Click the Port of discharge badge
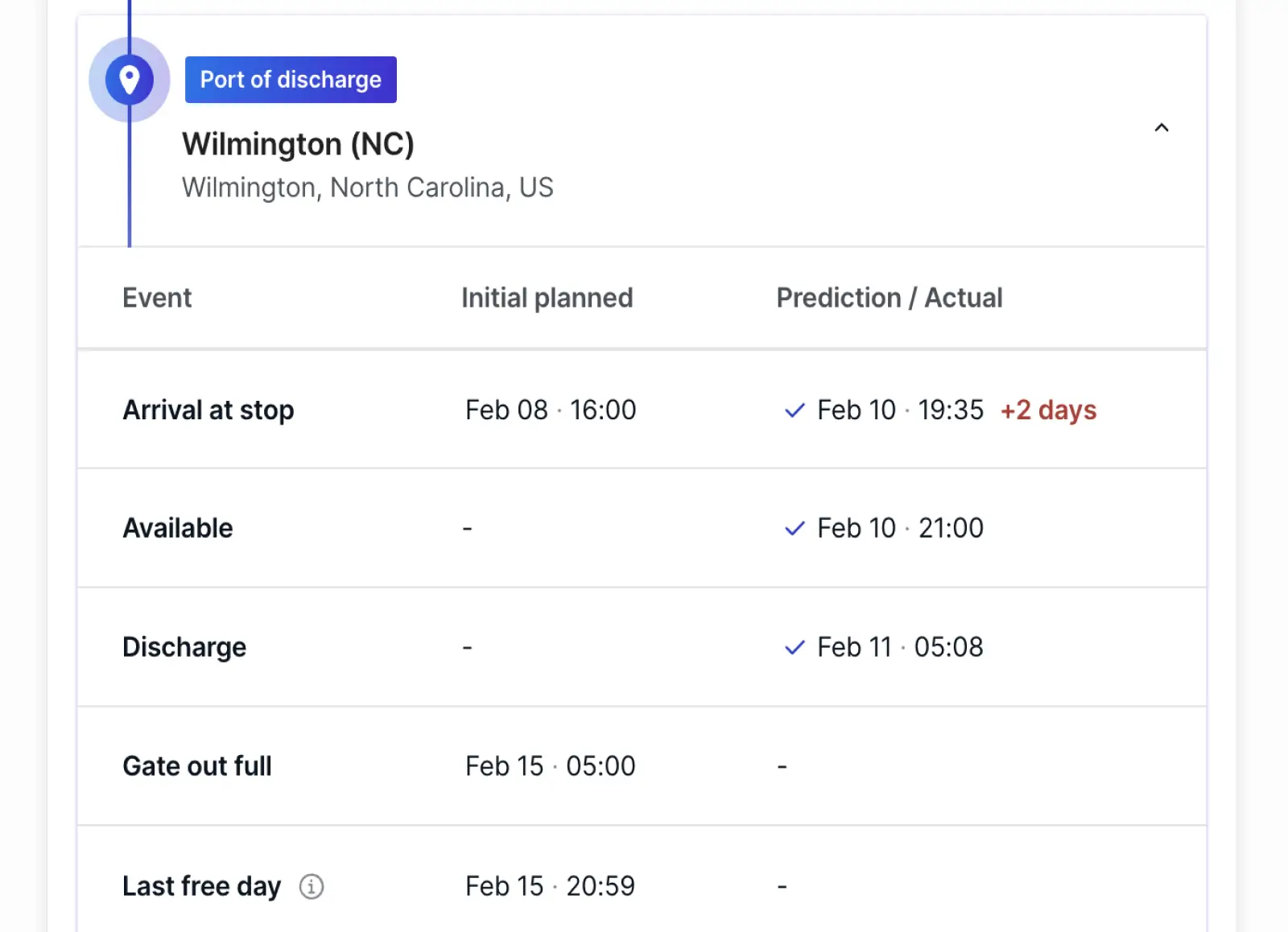The image size is (1288, 932). (291, 80)
